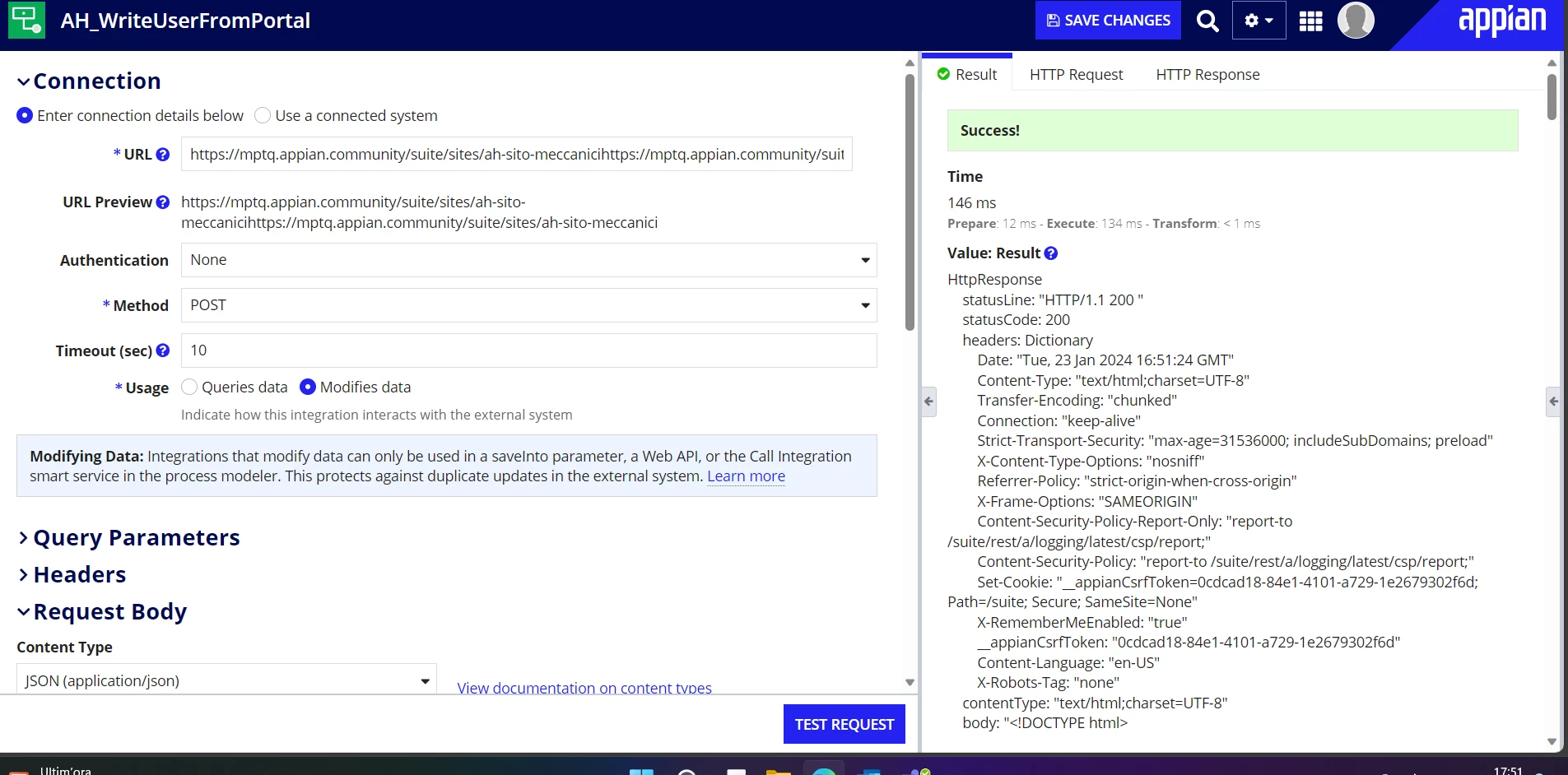Click the X-Content-Type-Options nosniff line
This screenshot has height=775, width=1568.
click(1091, 462)
